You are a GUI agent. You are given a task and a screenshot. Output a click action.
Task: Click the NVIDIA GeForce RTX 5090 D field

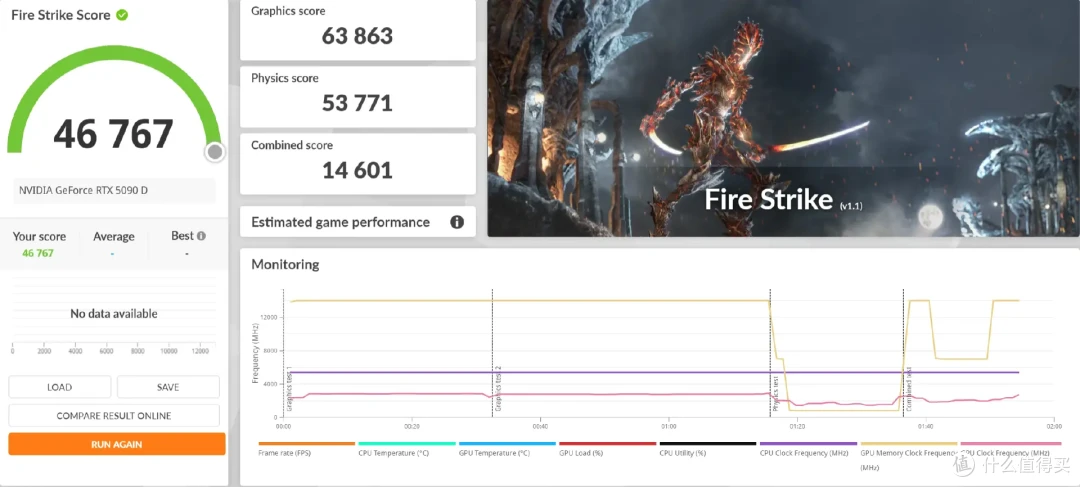pos(114,191)
